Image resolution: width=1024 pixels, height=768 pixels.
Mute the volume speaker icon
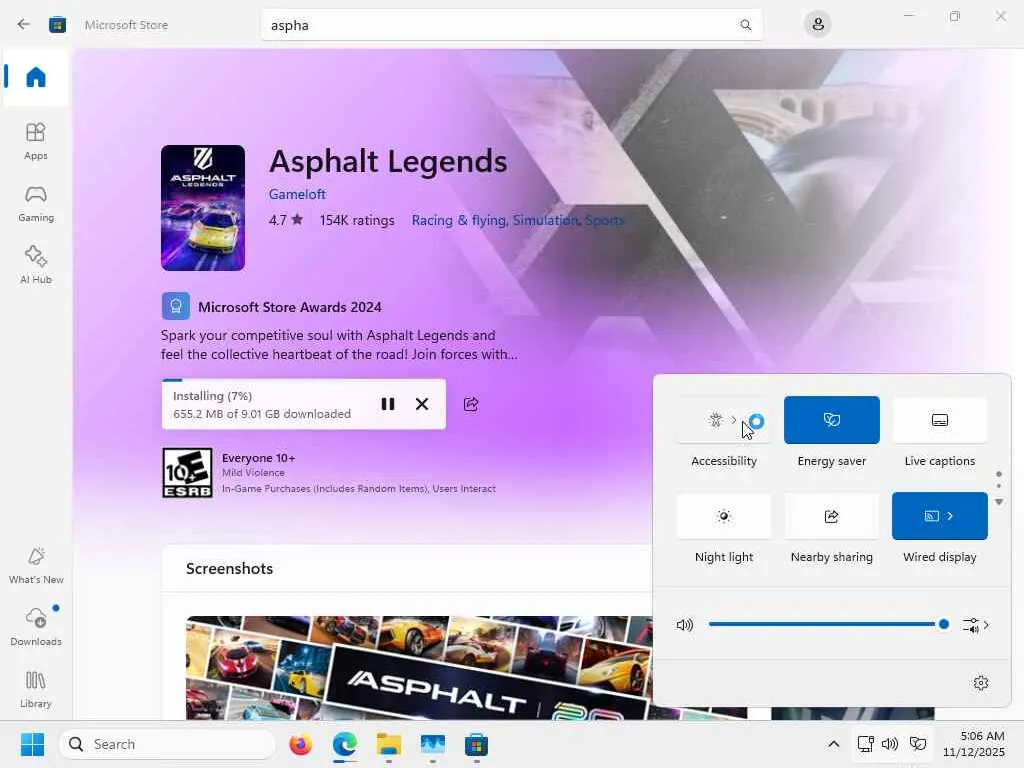tap(684, 625)
